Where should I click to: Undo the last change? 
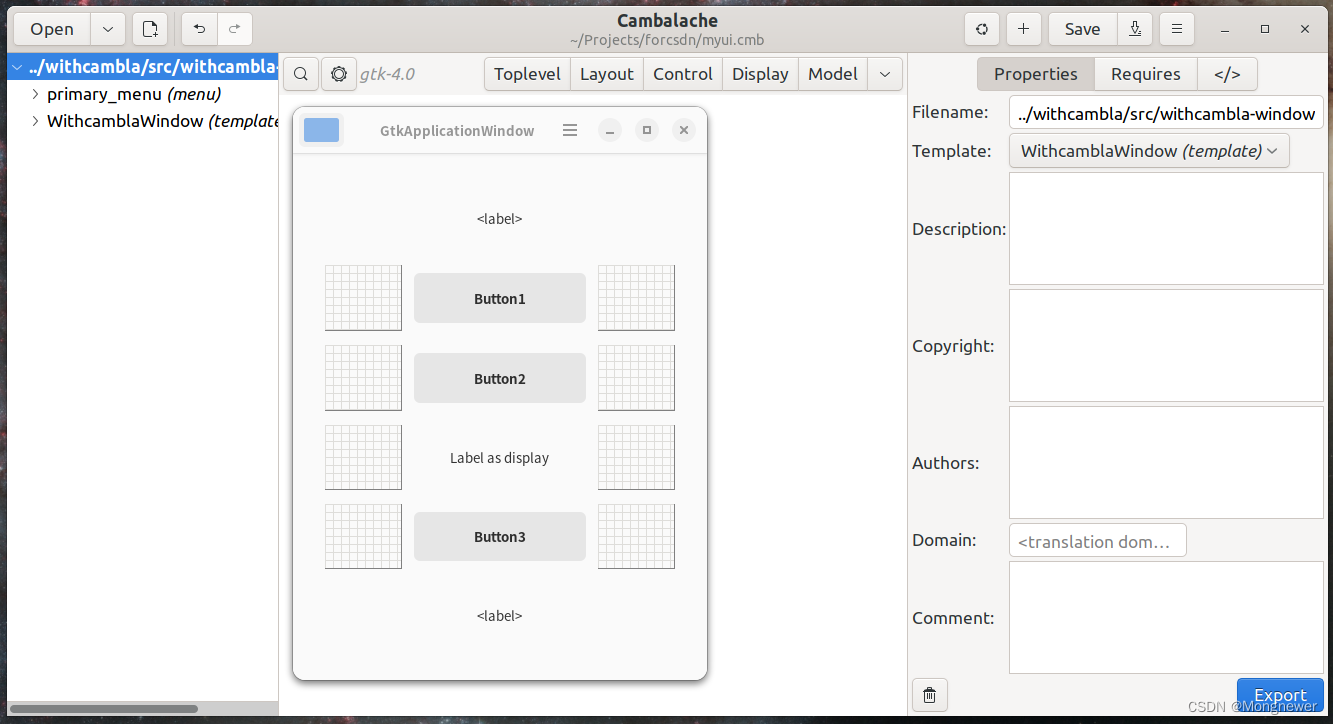tap(198, 29)
